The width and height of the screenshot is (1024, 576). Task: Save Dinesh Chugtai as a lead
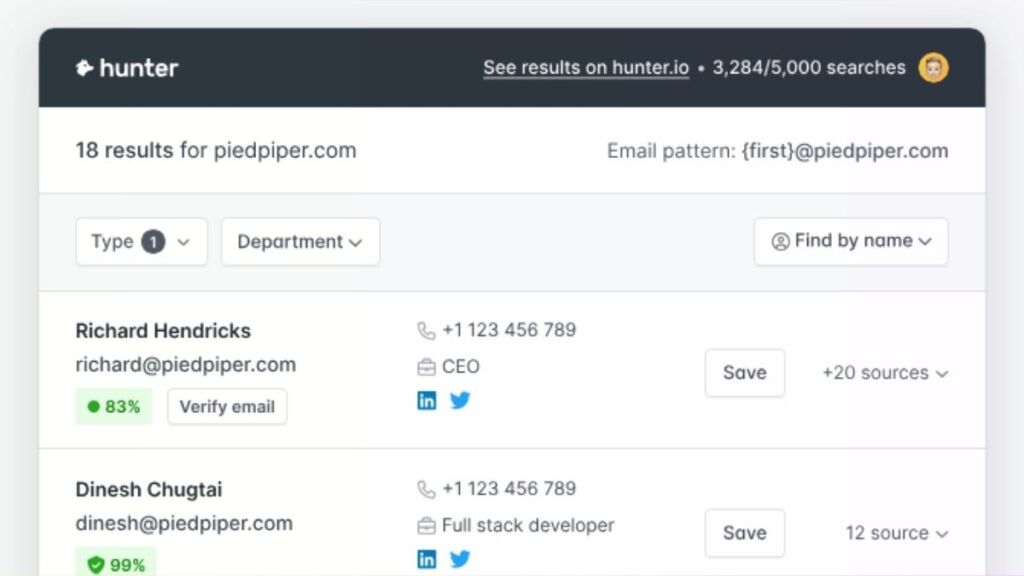click(x=744, y=533)
